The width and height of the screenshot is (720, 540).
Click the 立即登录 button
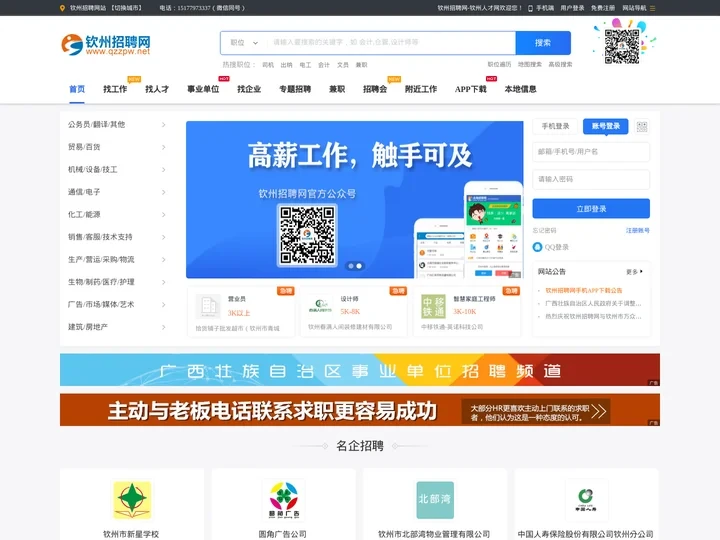pos(591,209)
